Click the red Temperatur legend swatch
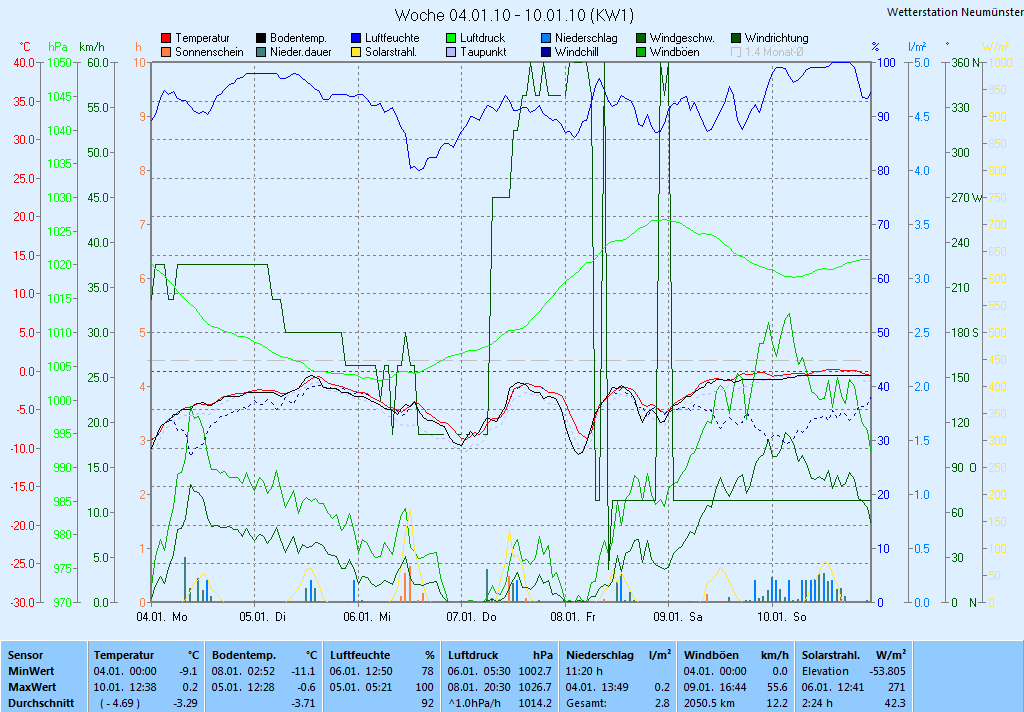The height and width of the screenshot is (712, 1024). click(166, 39)
